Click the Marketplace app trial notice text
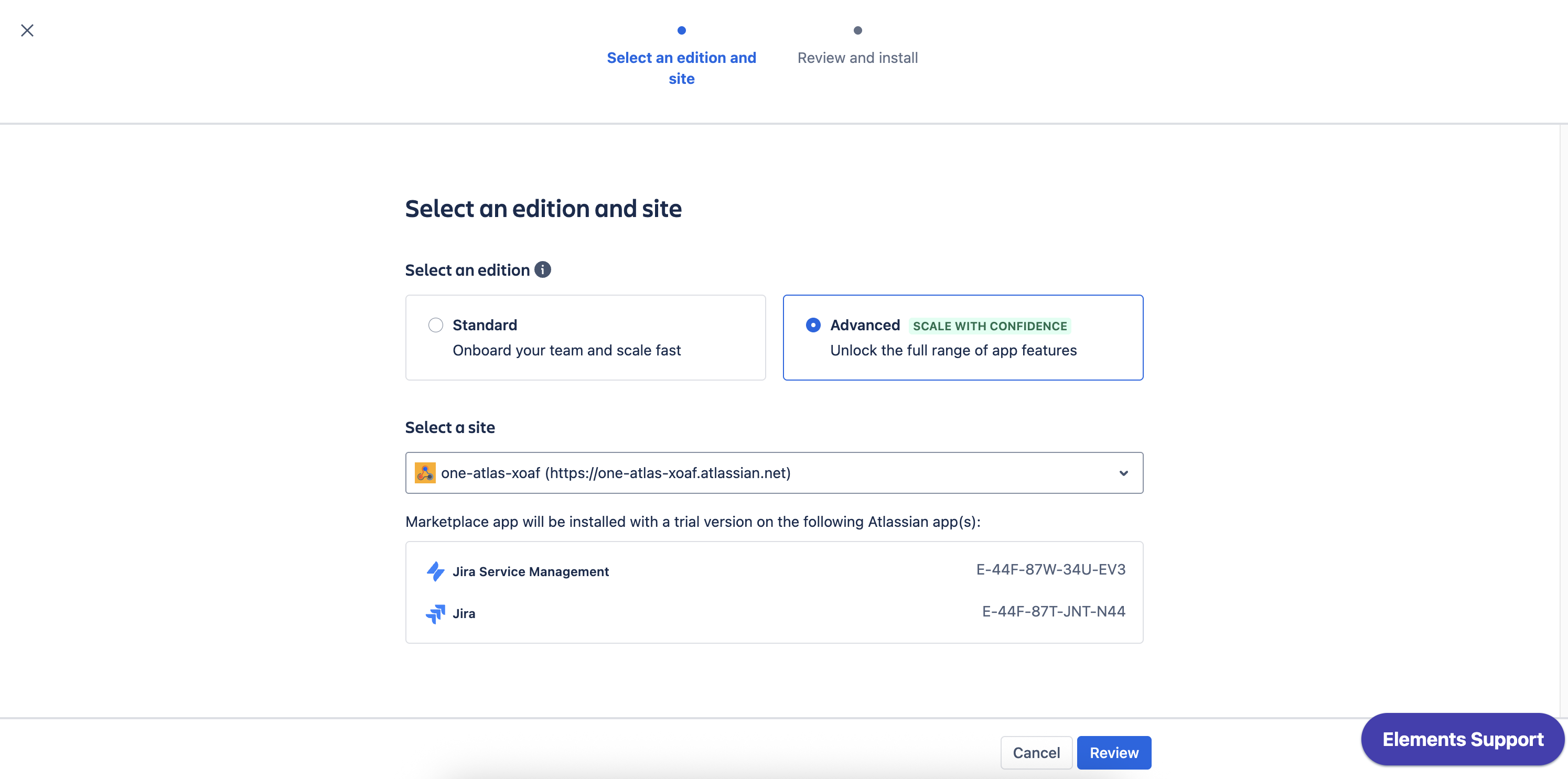The image size is (1568, 779). [693, 522]
